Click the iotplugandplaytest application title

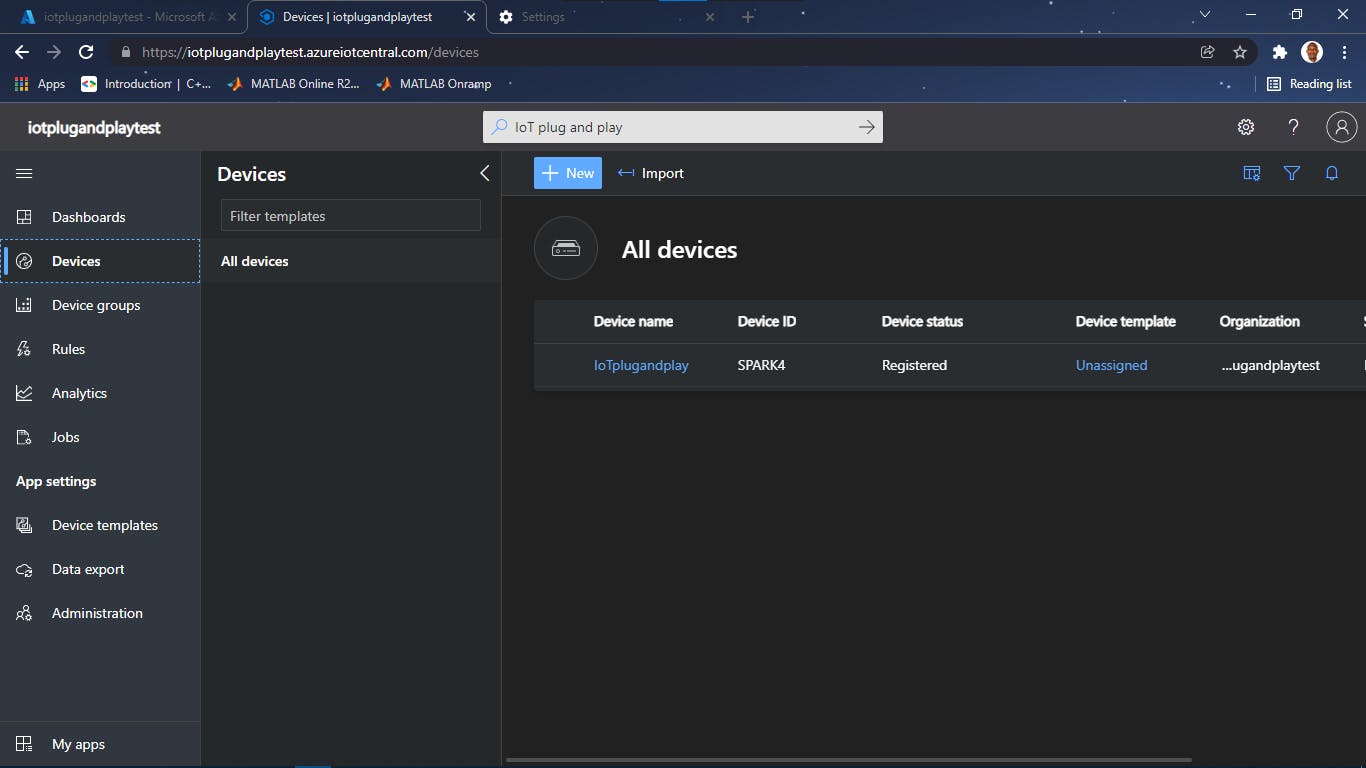pyautogui.click(x=94, y=127)
